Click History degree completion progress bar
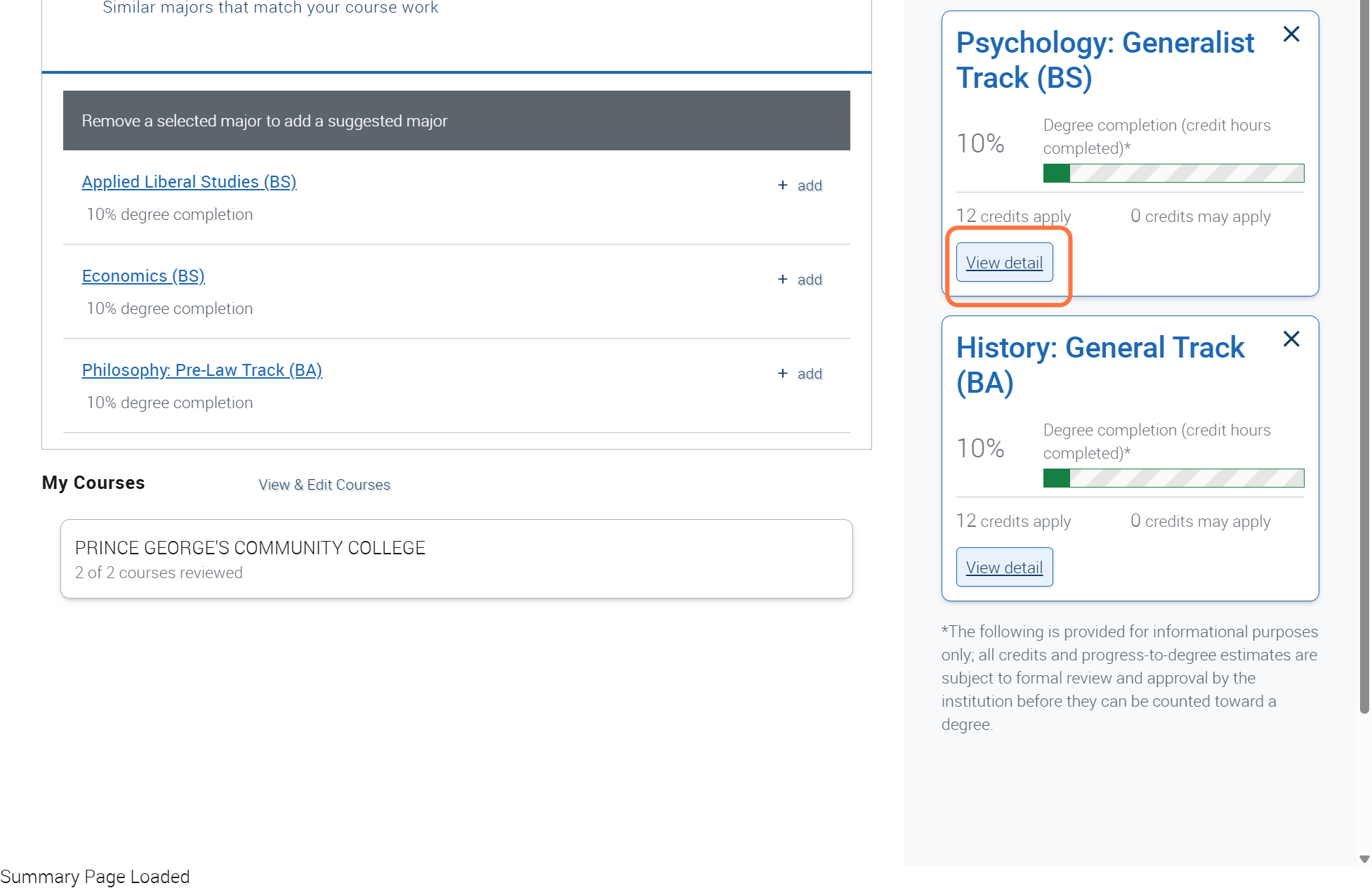 click(x=1173, y=478)
